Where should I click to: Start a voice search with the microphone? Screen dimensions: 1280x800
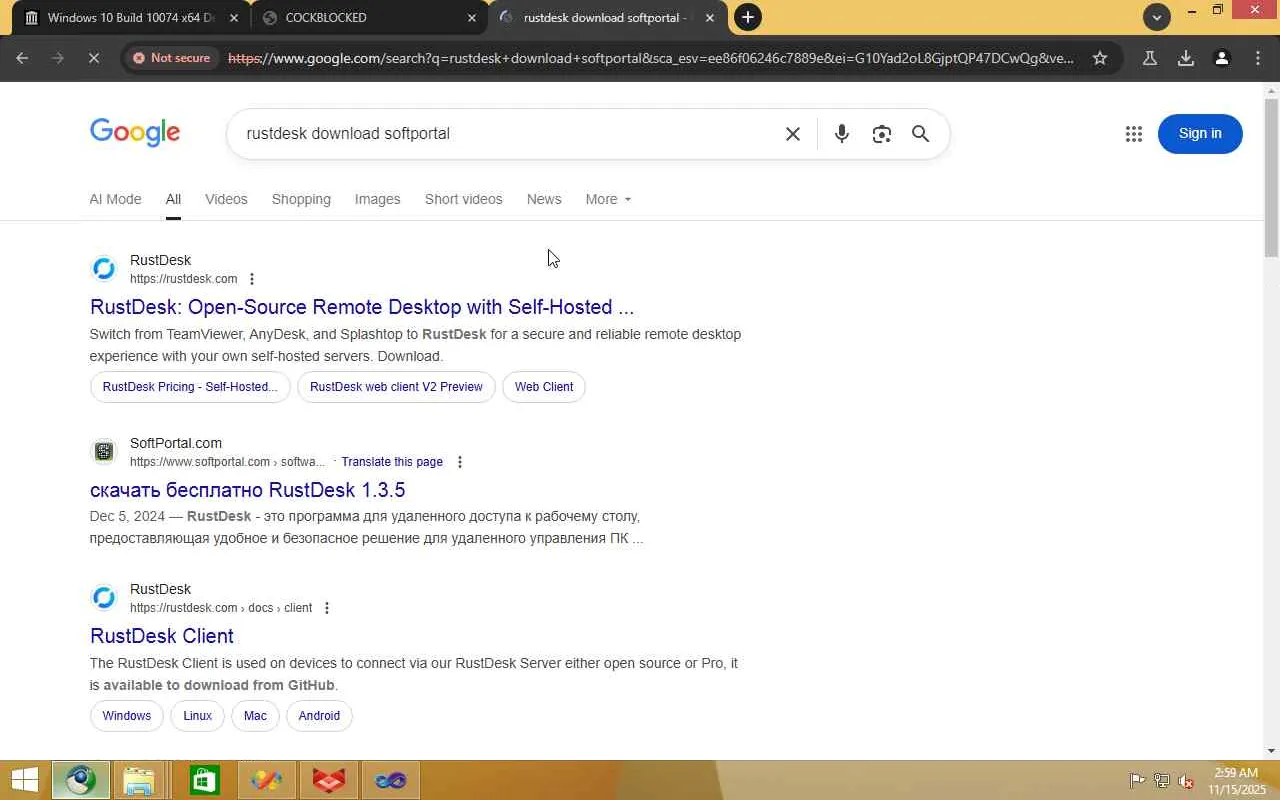(842, 134)
